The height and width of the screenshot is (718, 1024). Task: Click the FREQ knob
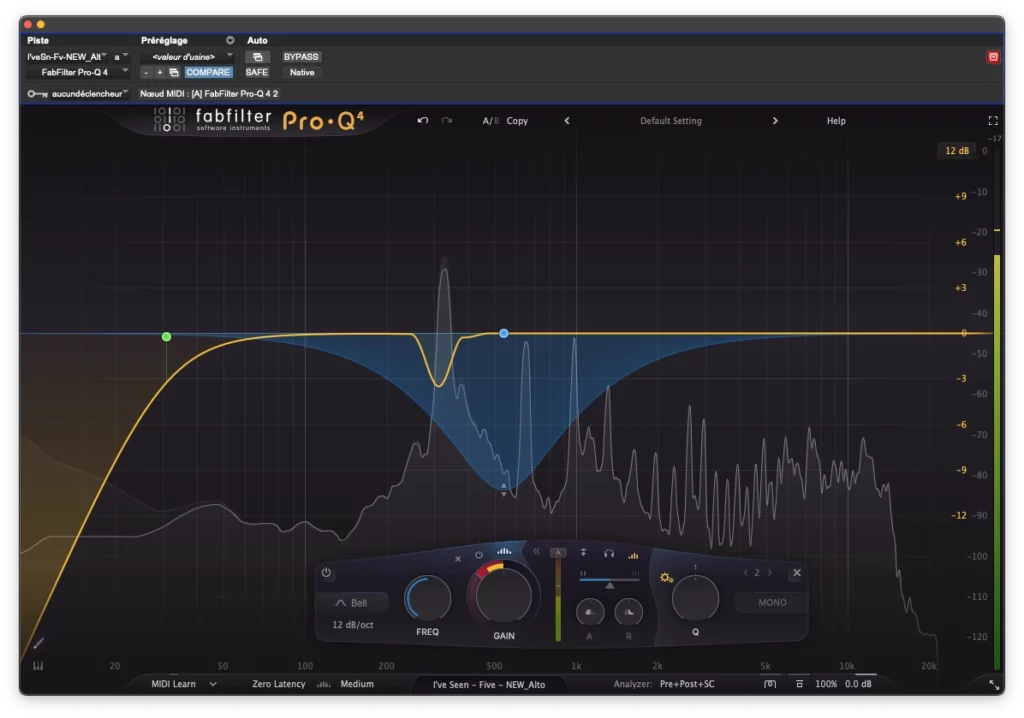pos(428,598)
